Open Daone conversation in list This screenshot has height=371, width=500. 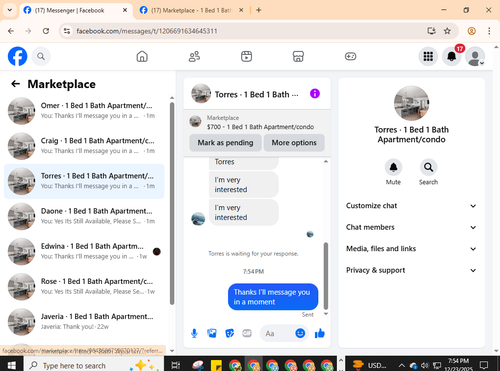84,216
